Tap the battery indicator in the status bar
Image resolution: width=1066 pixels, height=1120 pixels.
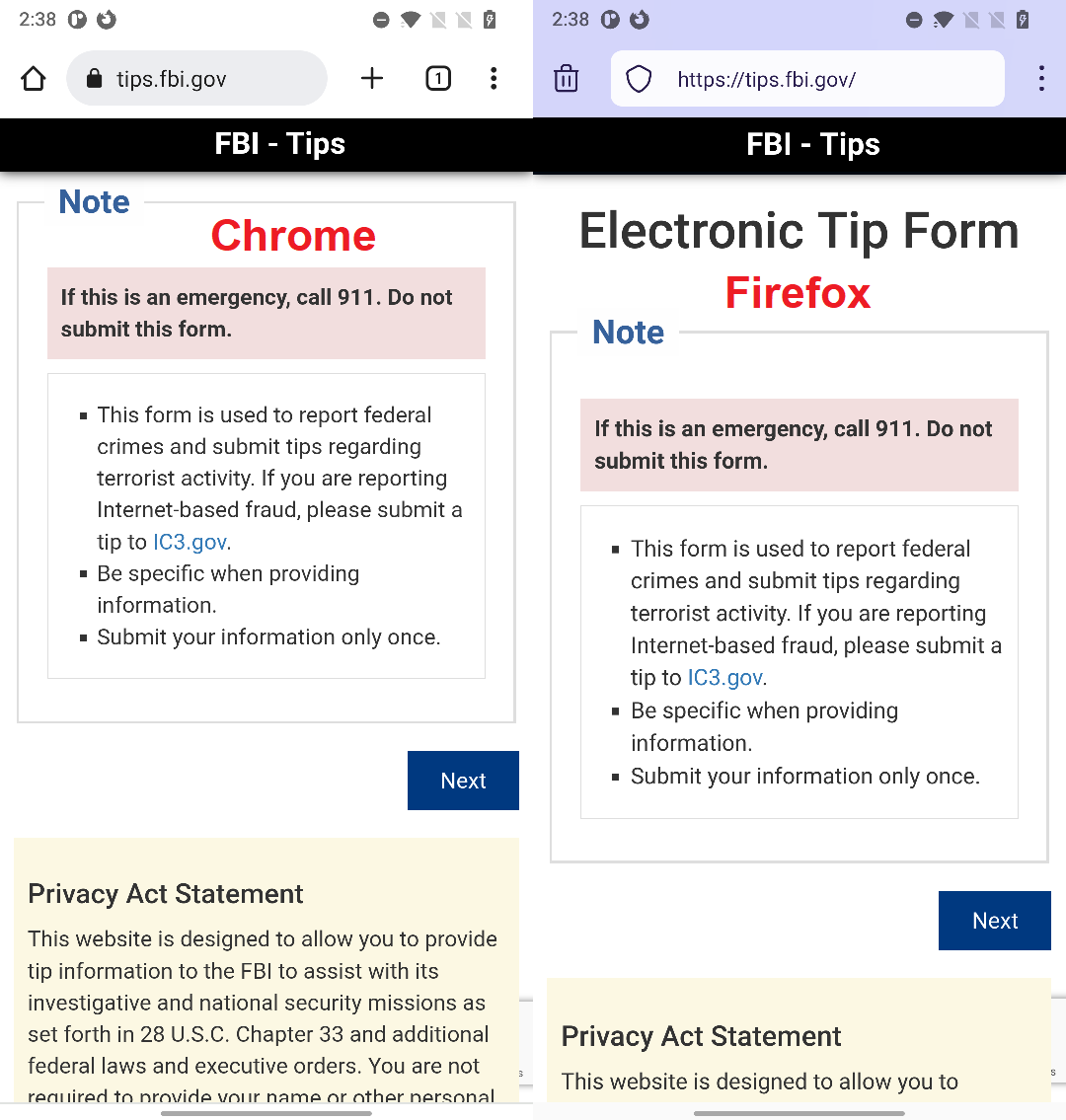coord(491,19)
